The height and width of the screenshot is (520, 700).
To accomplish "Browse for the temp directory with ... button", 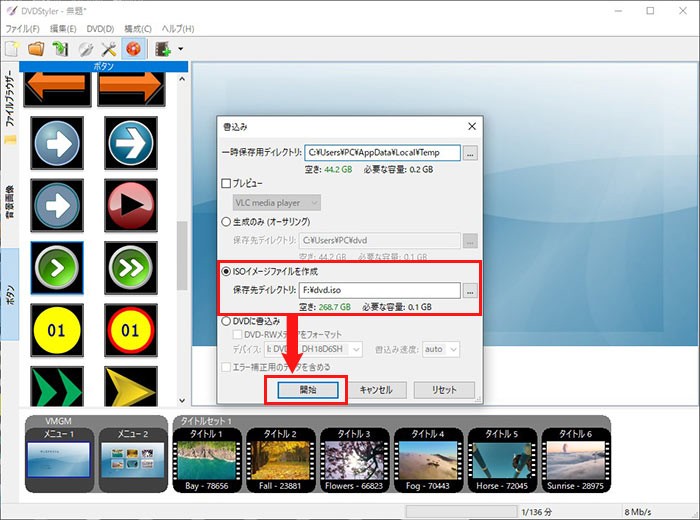I will [470, 153].
